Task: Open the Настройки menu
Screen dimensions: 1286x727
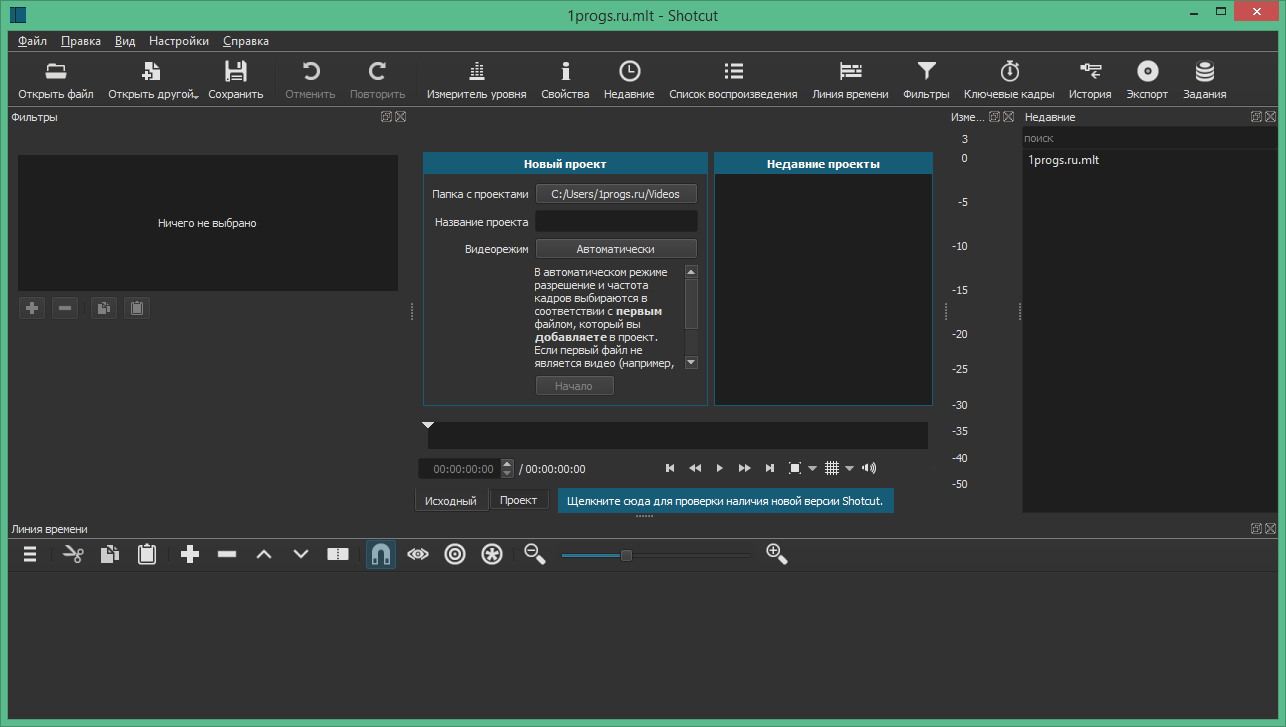Action: [179, 41]
